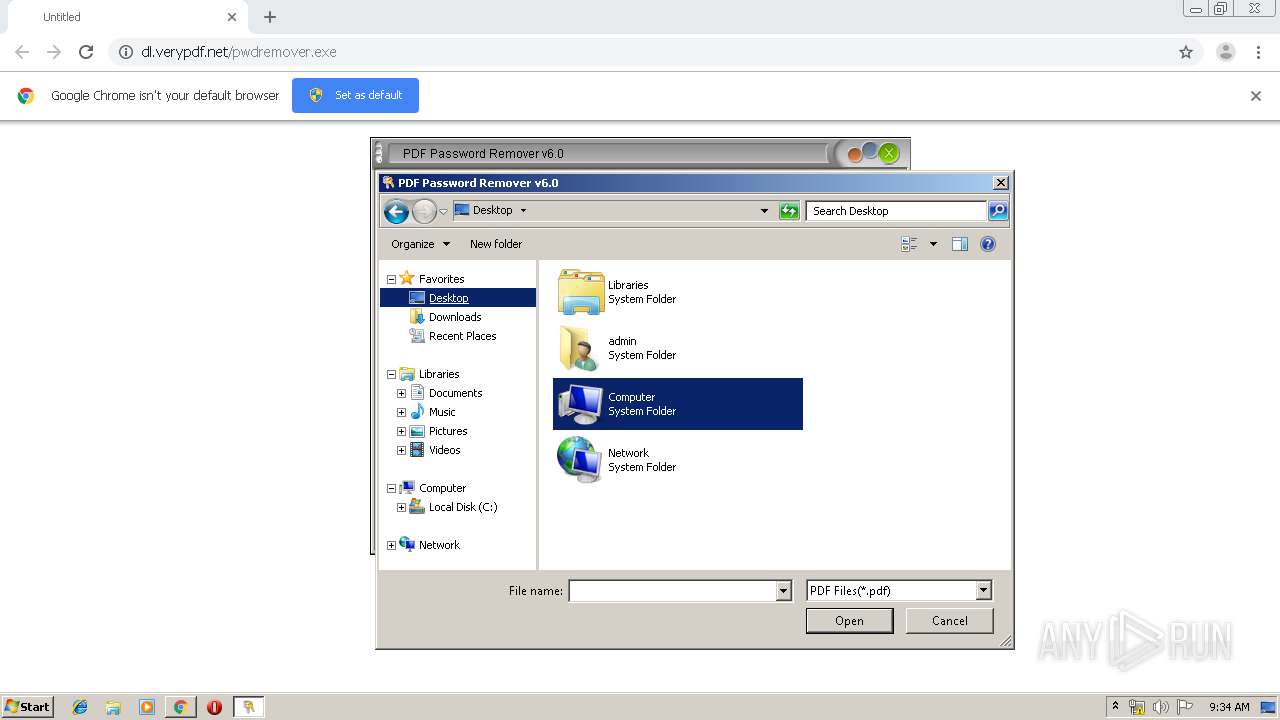Click the Forward arrow in the file dialog

[424, 211]
